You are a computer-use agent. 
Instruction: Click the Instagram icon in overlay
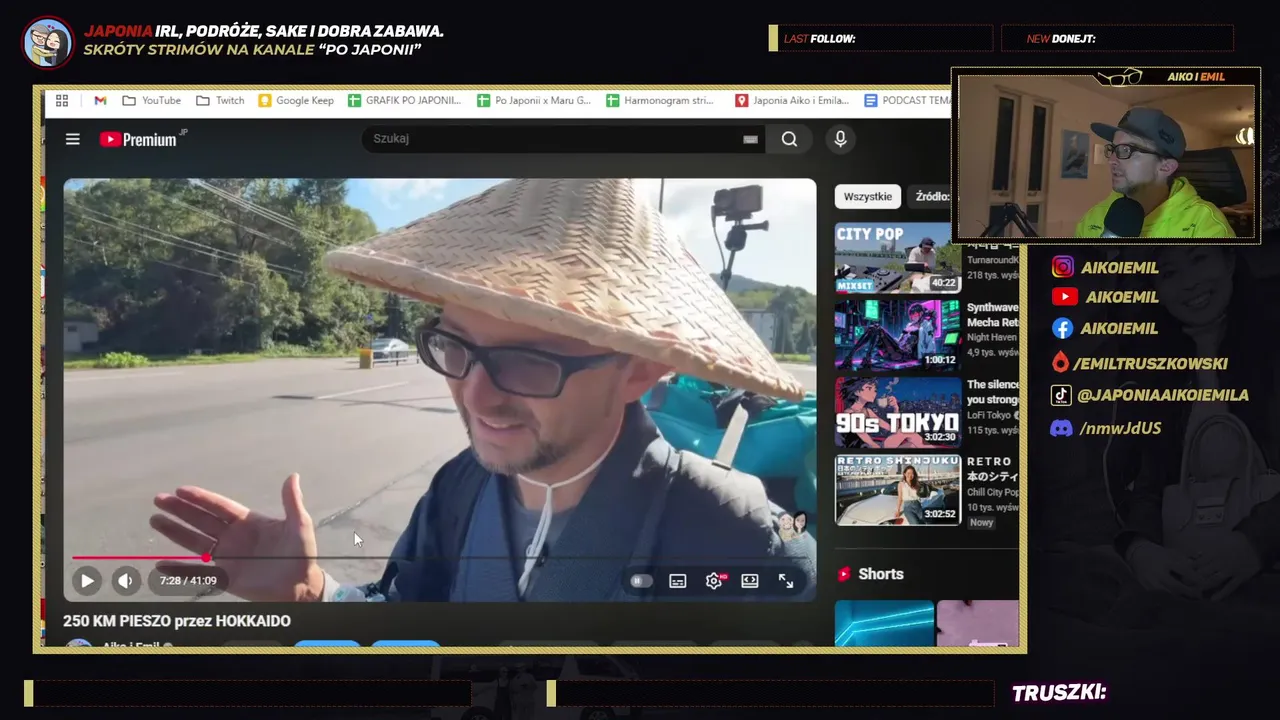pos(1063,267)
